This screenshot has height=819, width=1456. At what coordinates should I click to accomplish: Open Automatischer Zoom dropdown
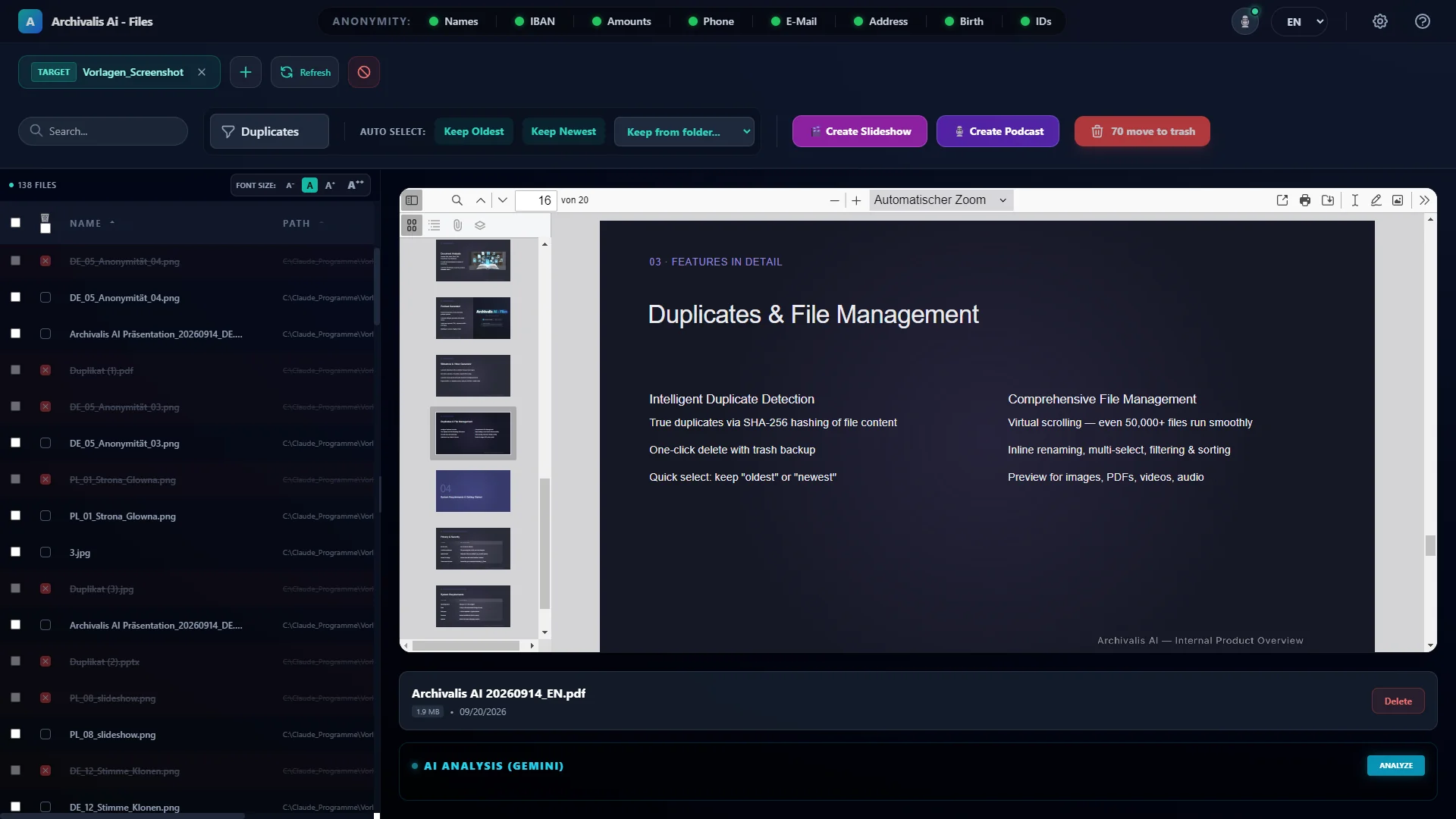(940, 200)
